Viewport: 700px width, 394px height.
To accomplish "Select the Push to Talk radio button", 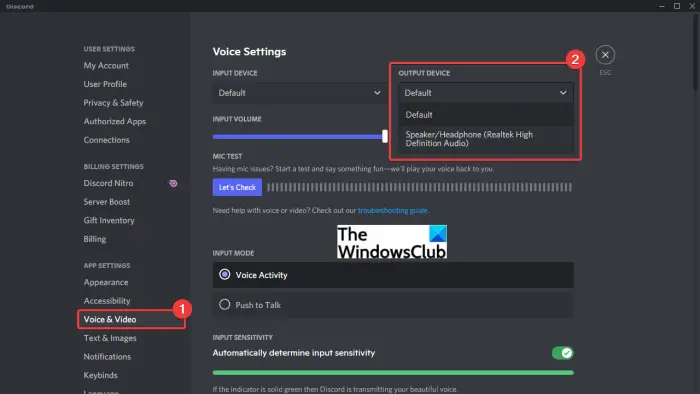I will (225, 305).
